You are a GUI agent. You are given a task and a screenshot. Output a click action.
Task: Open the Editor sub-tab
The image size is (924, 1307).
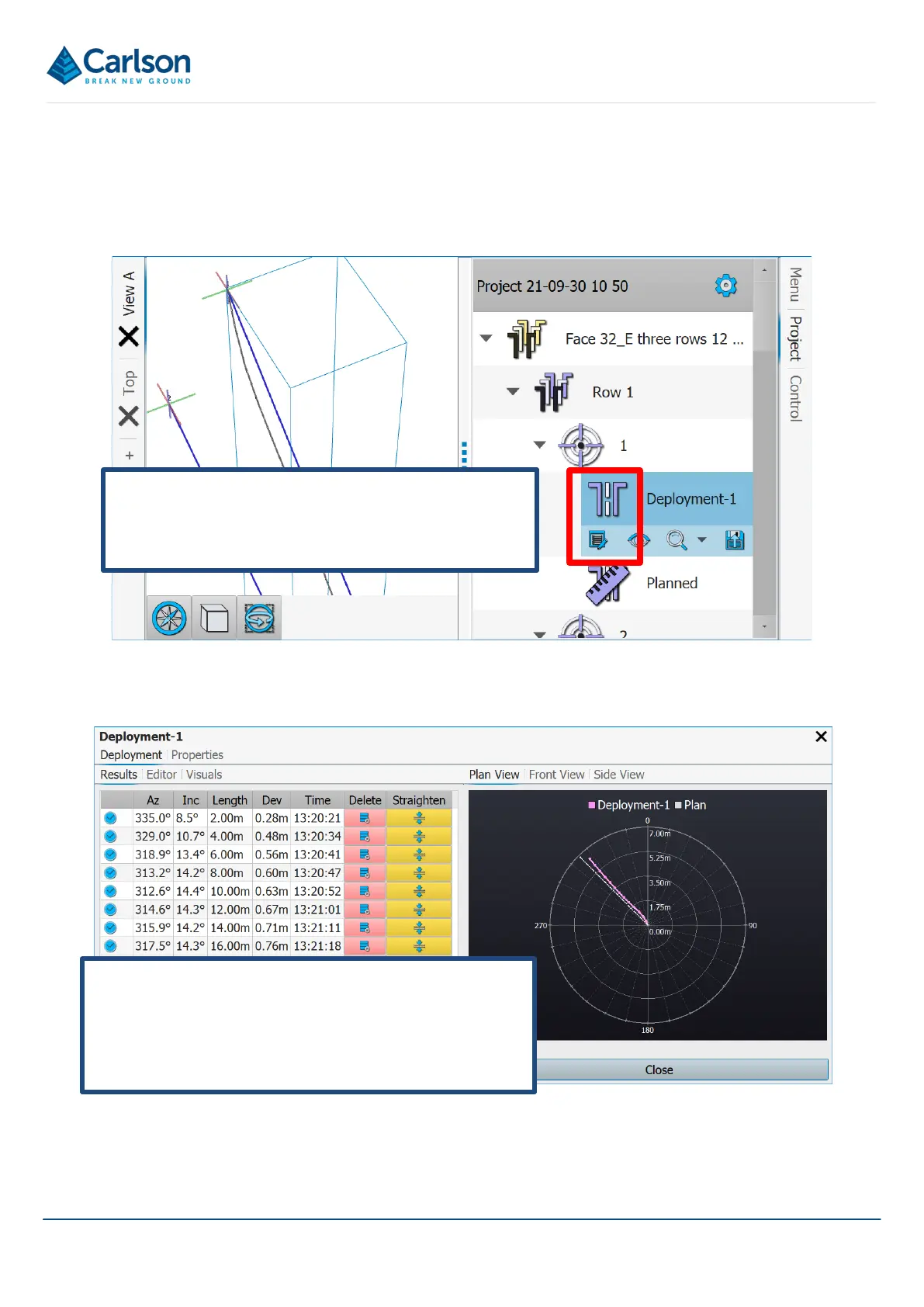click(x=161, y=775)
